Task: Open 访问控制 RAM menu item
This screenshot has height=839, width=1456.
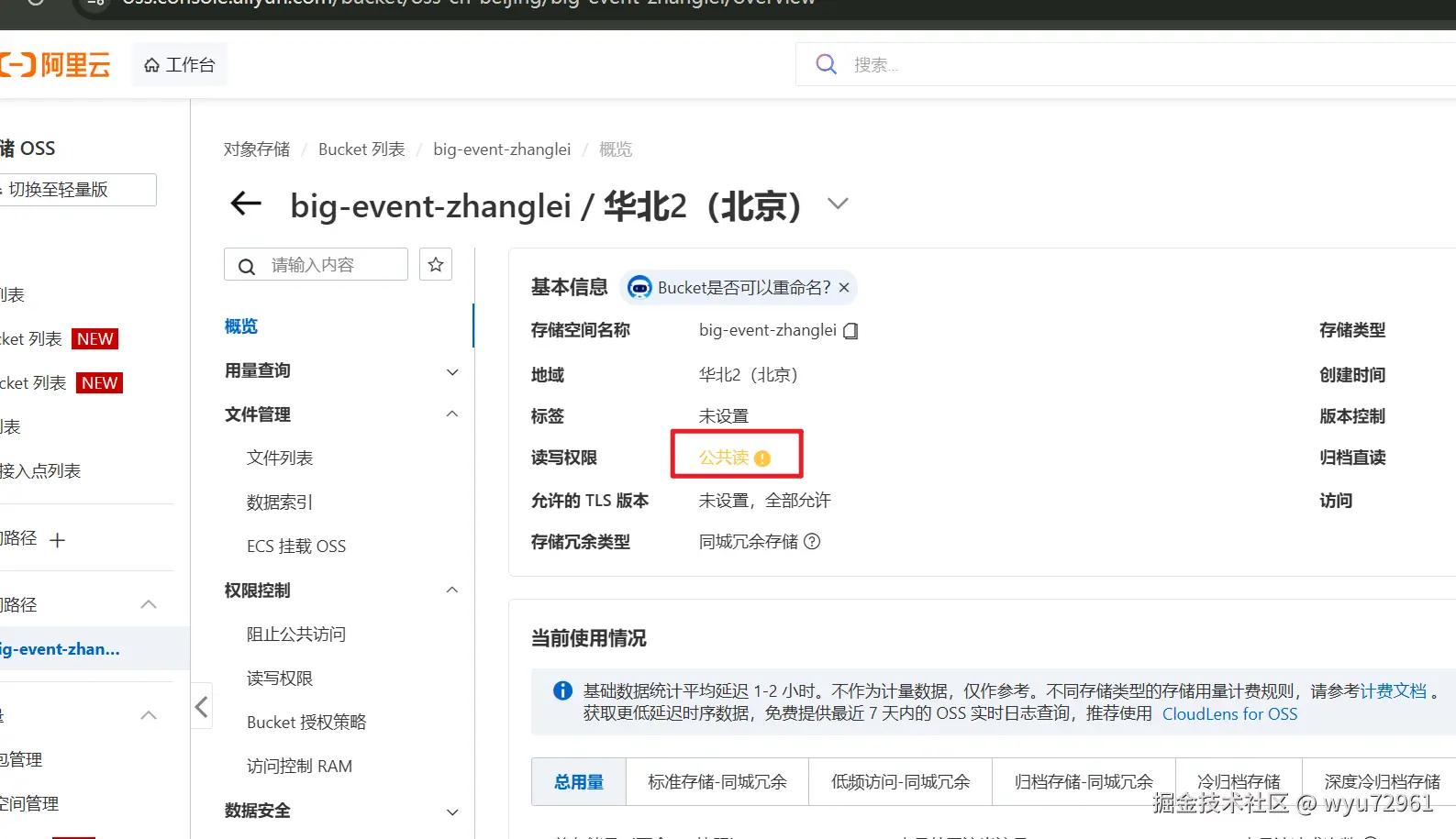Action: 299,766
